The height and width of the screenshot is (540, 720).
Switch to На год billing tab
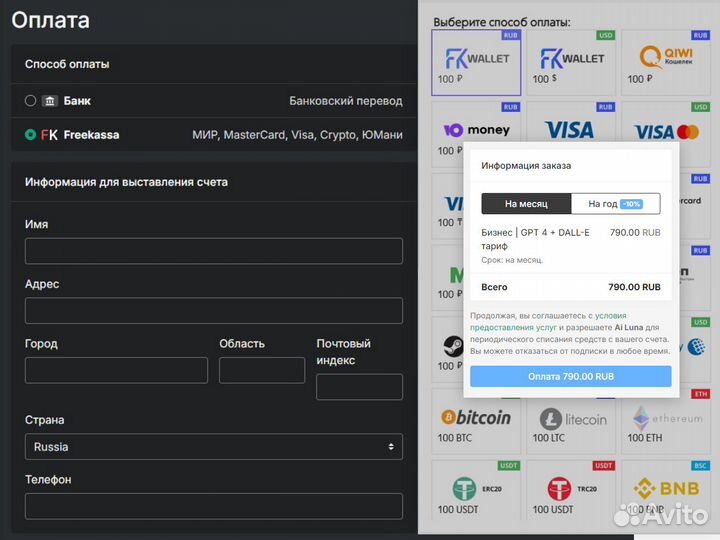(615, 204)
